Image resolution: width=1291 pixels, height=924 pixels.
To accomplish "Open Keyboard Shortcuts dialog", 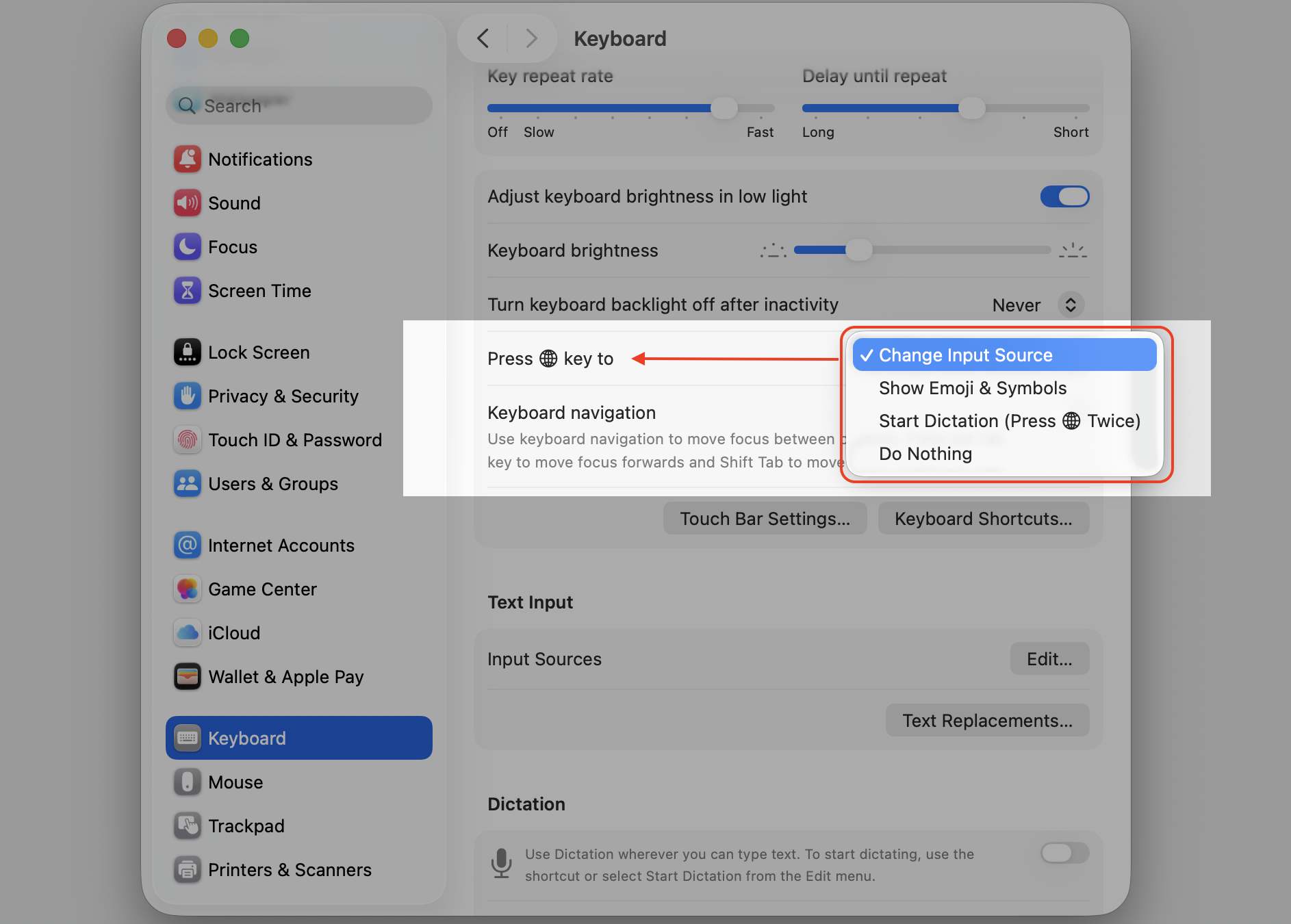I will pyautogui.click(x=984, y=518).
